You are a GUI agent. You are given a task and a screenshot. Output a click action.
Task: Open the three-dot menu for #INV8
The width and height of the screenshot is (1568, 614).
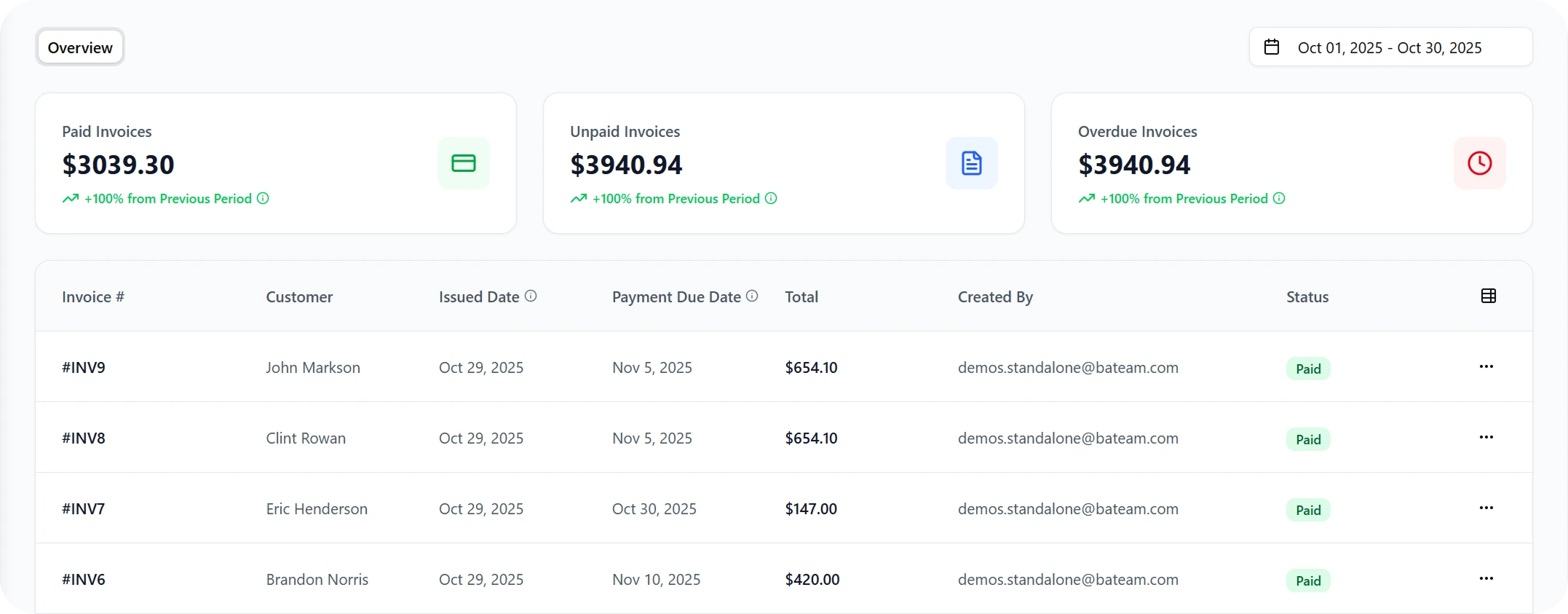click(1486, 437)
